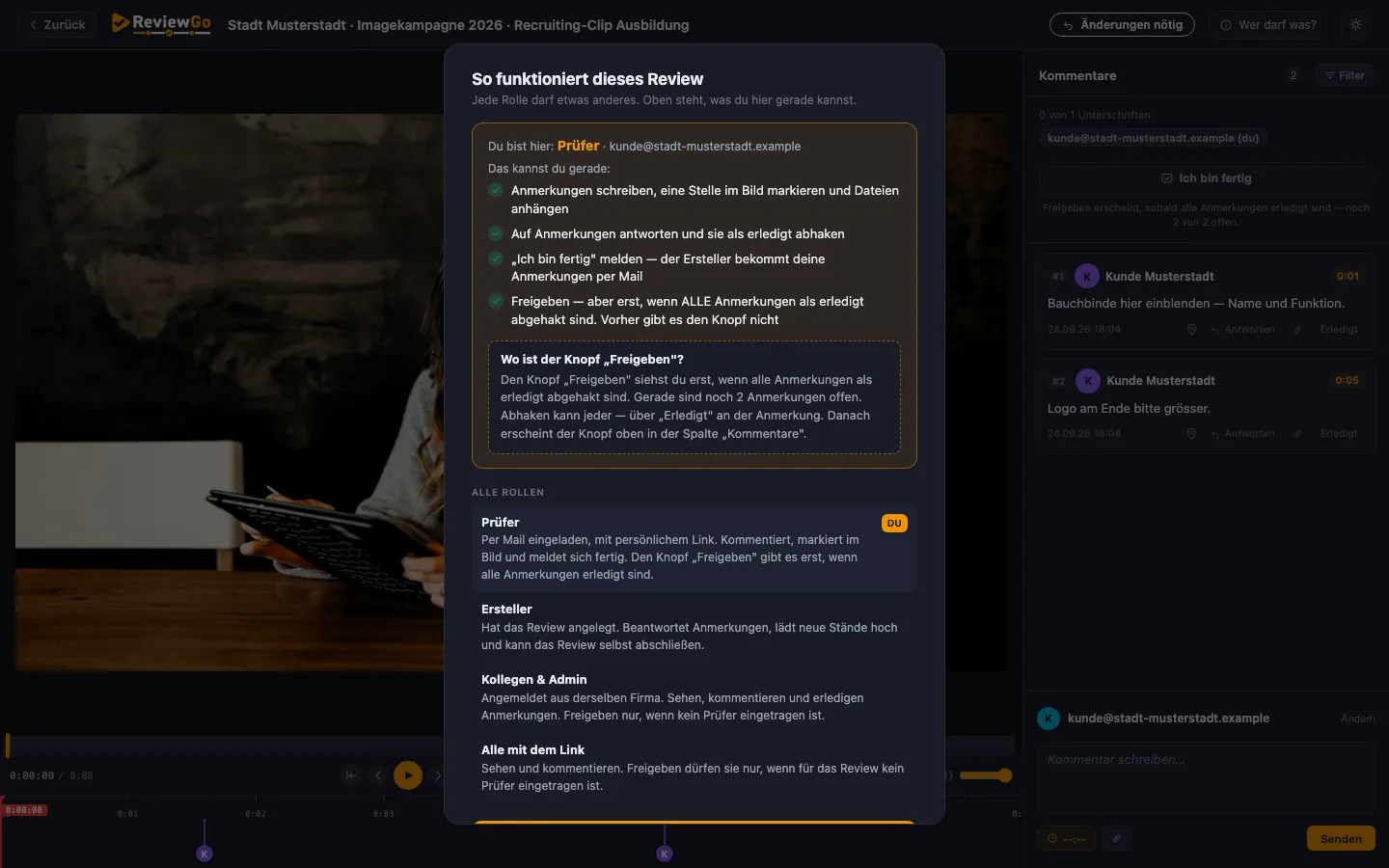1389x868 pixels.
Task: Send the comment with Senden
Action: tap(1341, 839)
